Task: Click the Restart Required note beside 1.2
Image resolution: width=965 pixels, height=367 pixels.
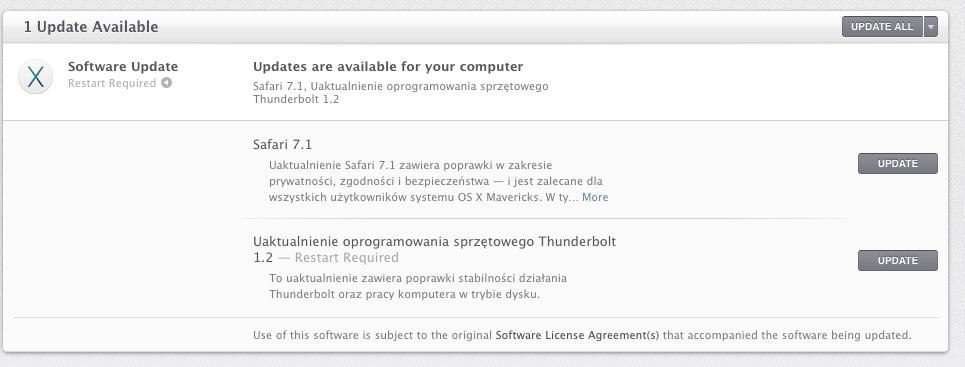Action: 338,257
